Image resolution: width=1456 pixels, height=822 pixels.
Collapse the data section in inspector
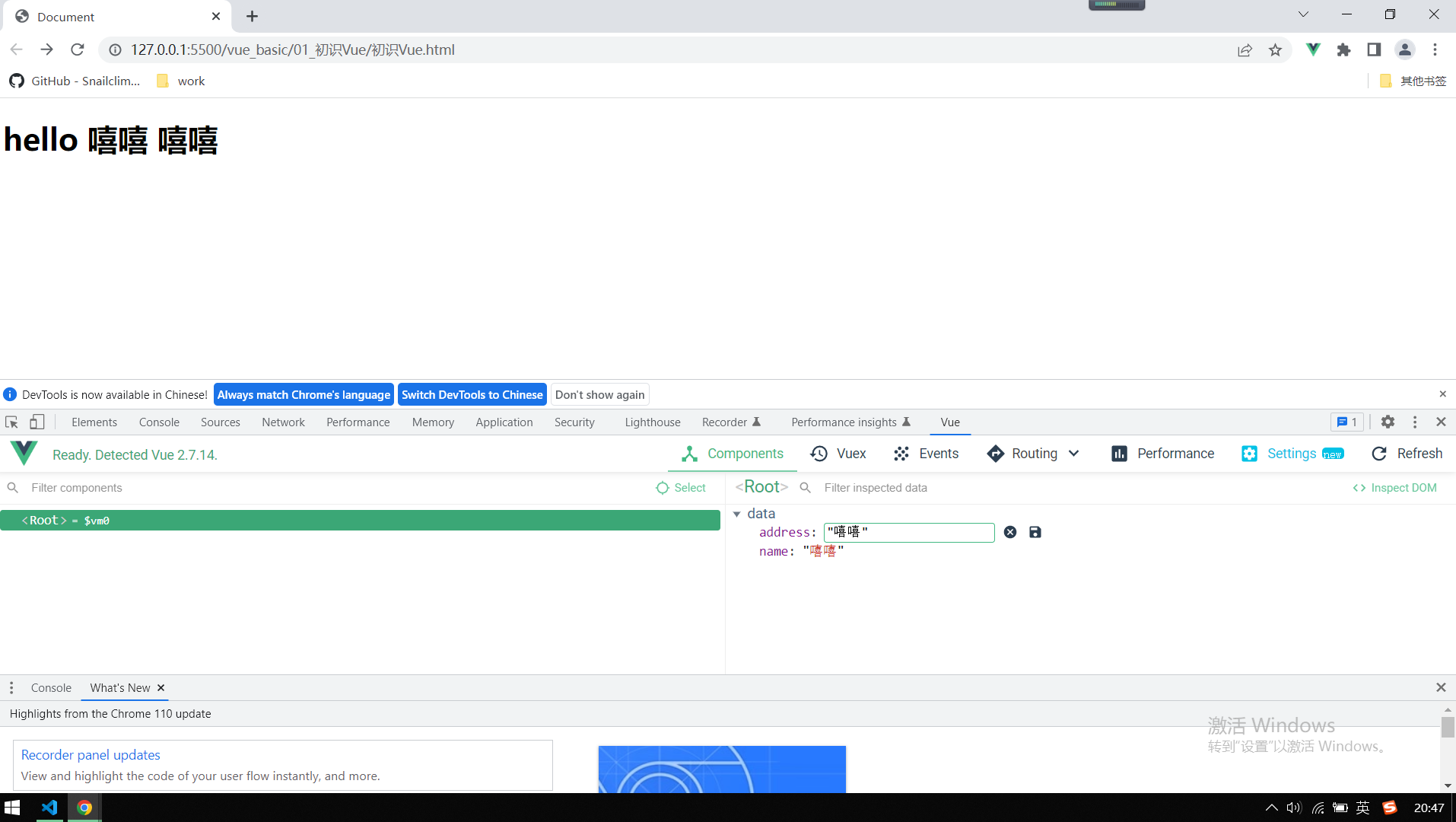click(736, 514)
